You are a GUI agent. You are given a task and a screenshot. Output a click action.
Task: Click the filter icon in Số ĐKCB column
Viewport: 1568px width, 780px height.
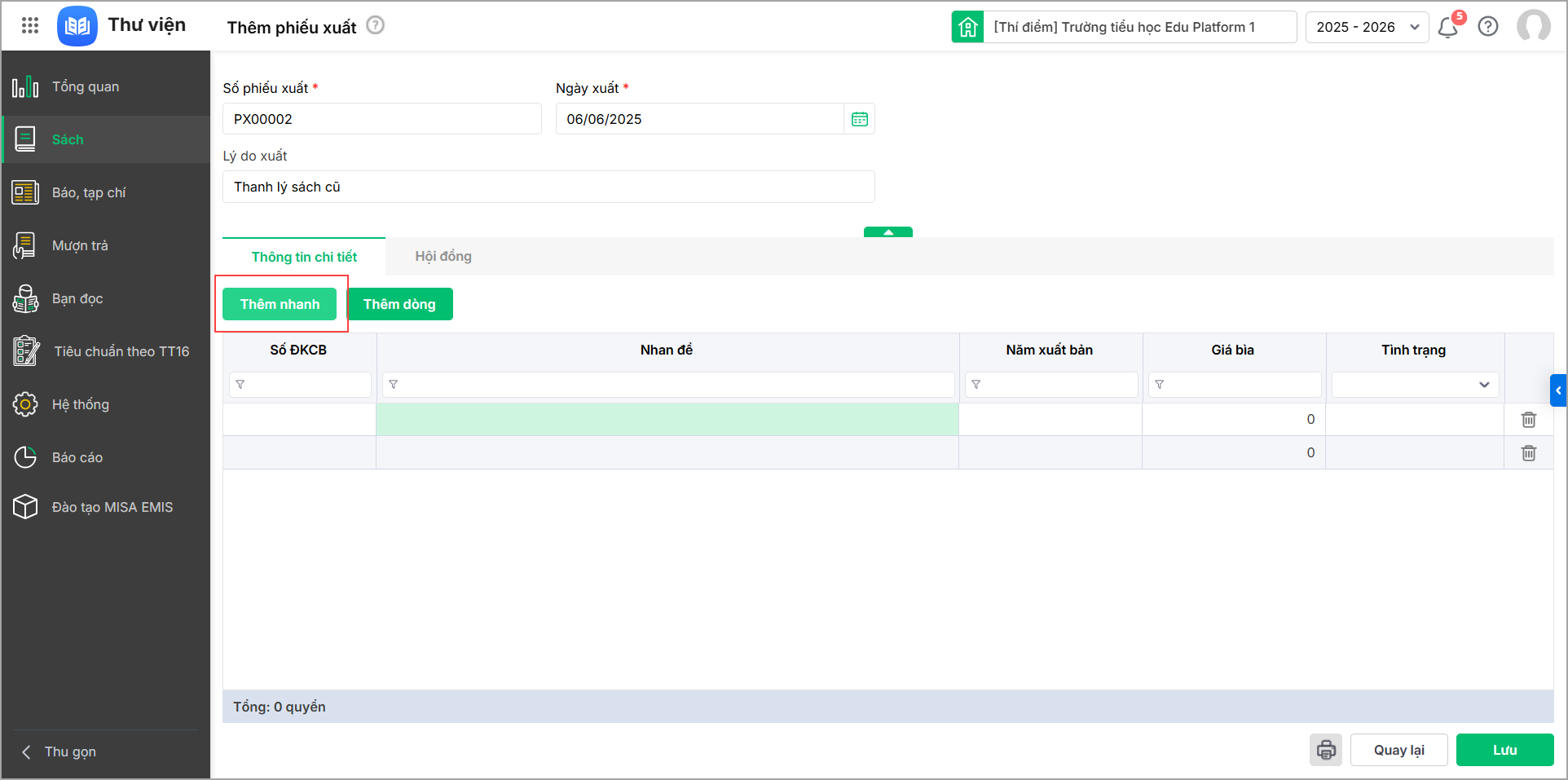(x=240, y=385)
